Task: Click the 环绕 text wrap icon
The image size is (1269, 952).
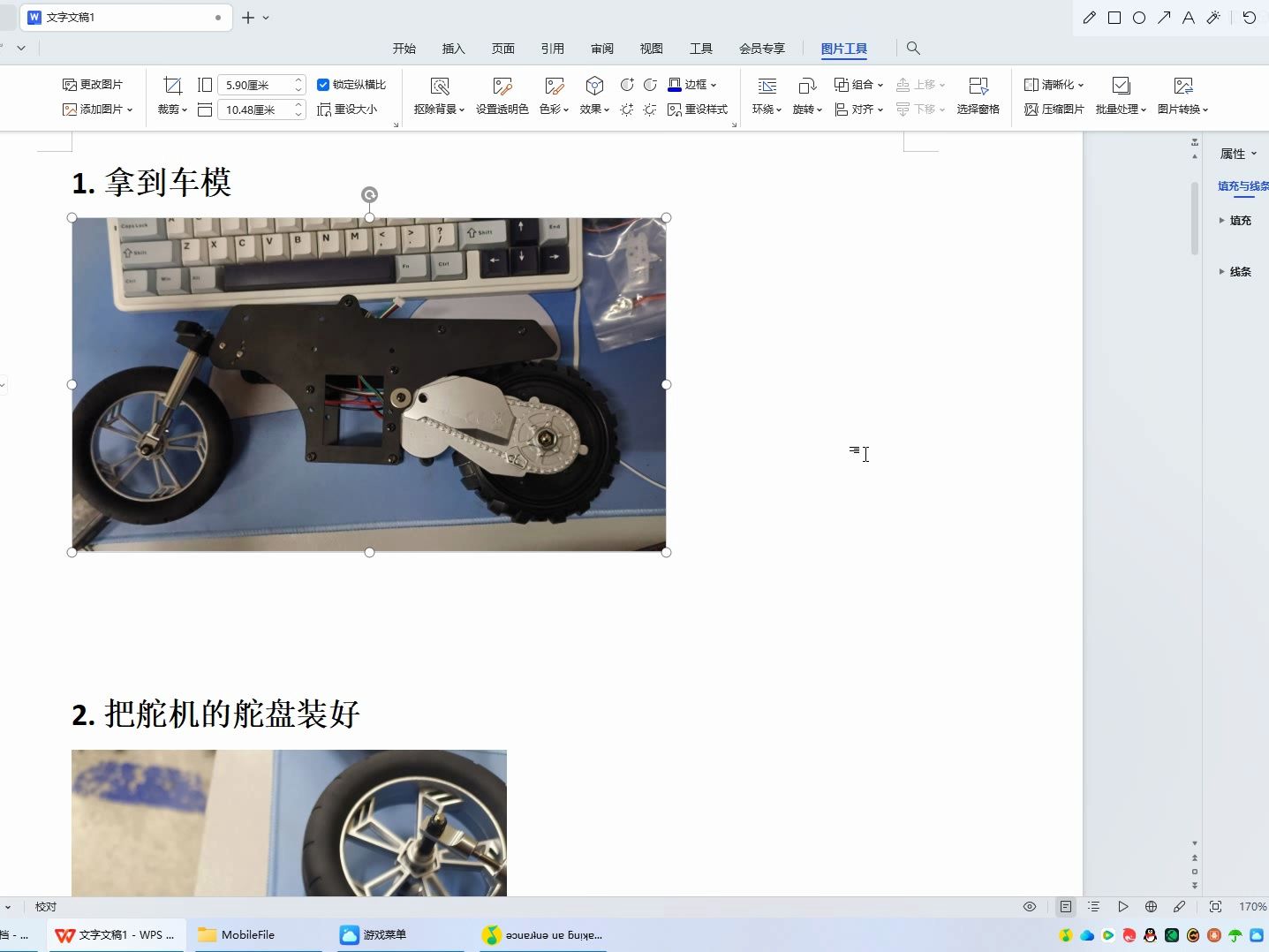Action: coord(767,86)
